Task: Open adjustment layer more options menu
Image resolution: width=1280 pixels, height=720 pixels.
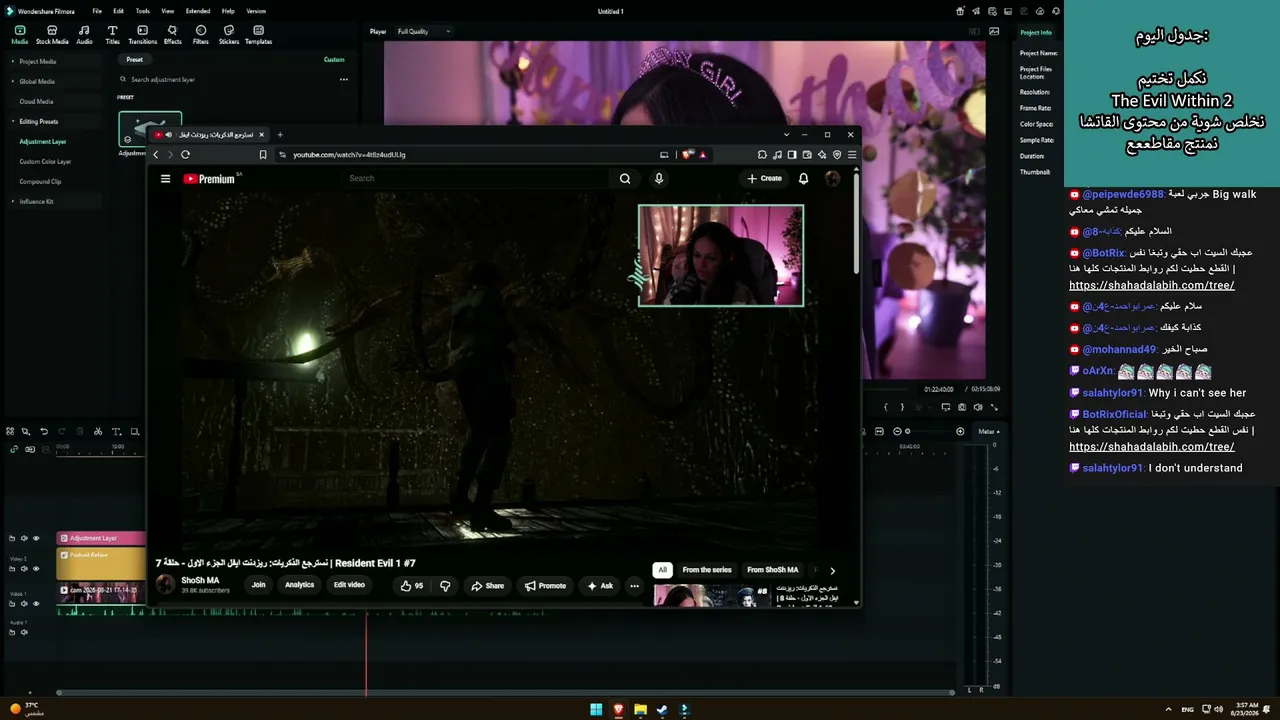Action: [x=343, y=79]
